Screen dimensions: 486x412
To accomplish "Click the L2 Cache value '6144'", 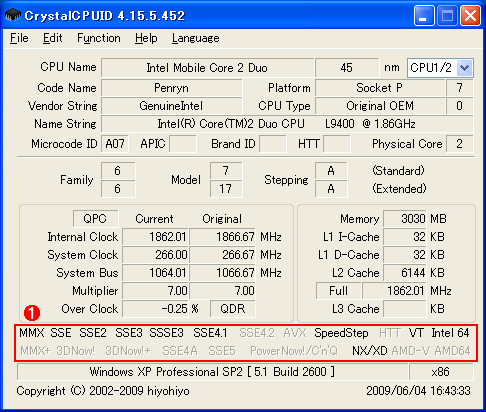I will pyautogui.click(x=405, y=273).
